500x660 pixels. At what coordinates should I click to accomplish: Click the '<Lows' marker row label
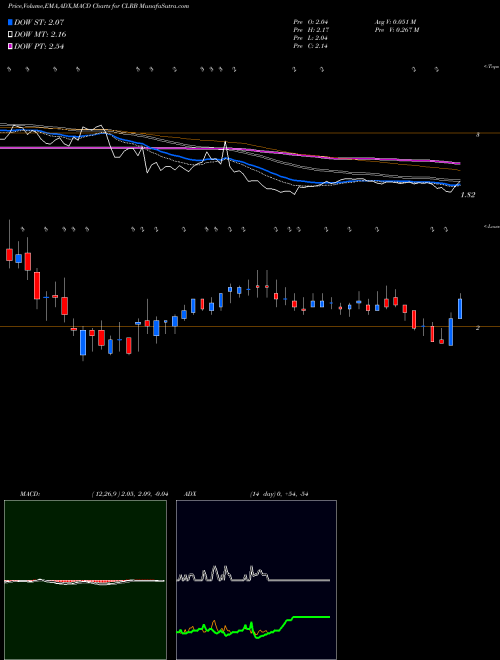[491, 226]
